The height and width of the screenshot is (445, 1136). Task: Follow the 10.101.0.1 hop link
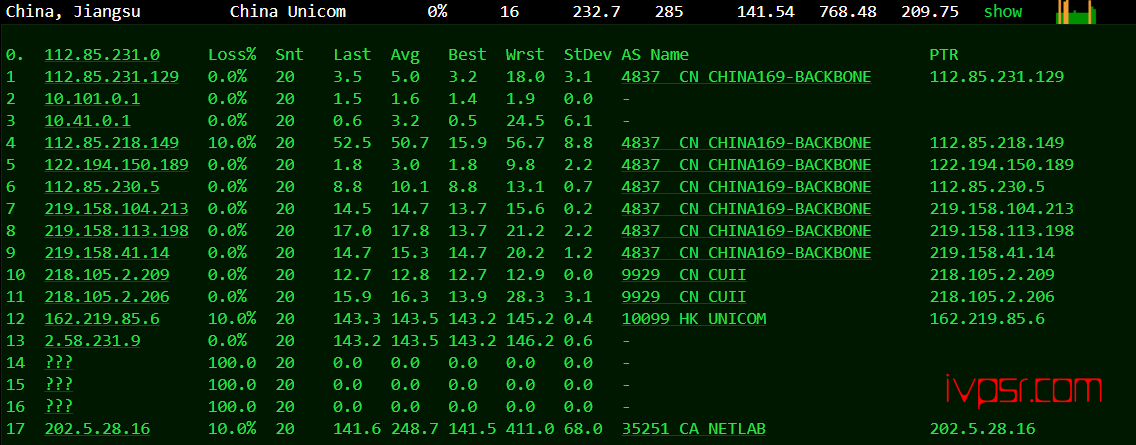[x=92, y=99]
